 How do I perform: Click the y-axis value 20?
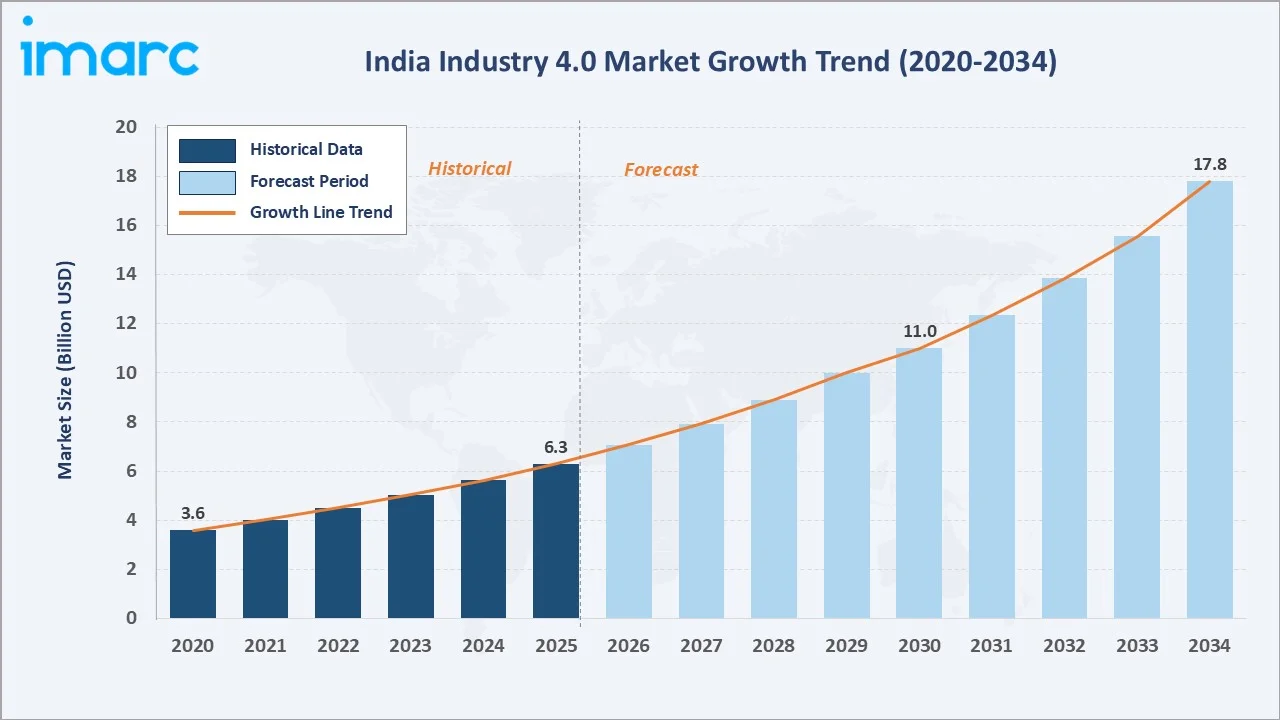tap(126, 127)
